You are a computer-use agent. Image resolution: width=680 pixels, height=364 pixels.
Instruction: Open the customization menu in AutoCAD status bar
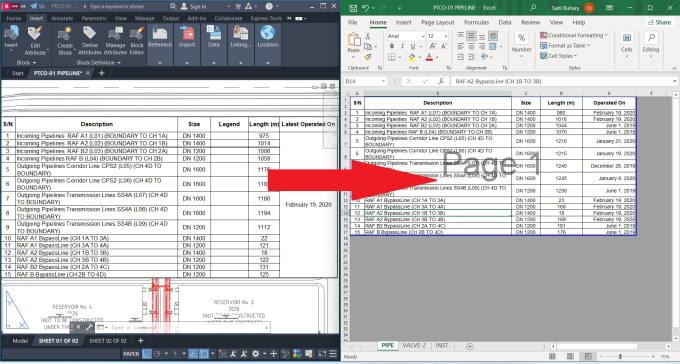tap(333, 354)
